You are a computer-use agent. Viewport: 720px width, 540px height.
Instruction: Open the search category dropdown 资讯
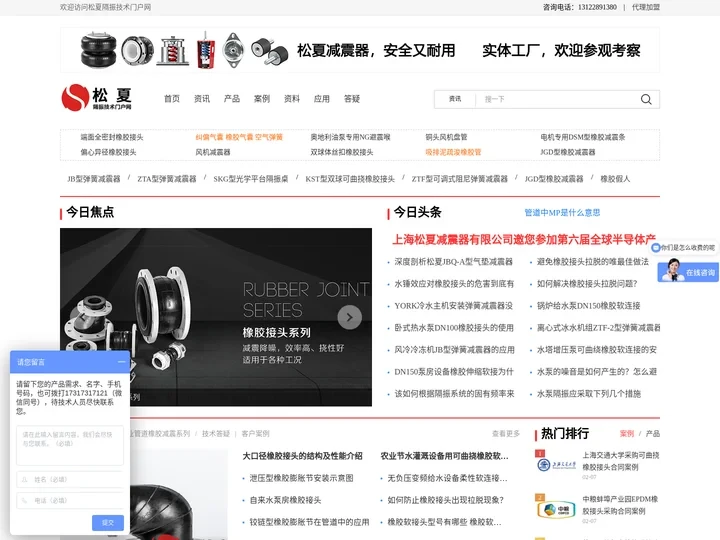(x=455, y=99)
